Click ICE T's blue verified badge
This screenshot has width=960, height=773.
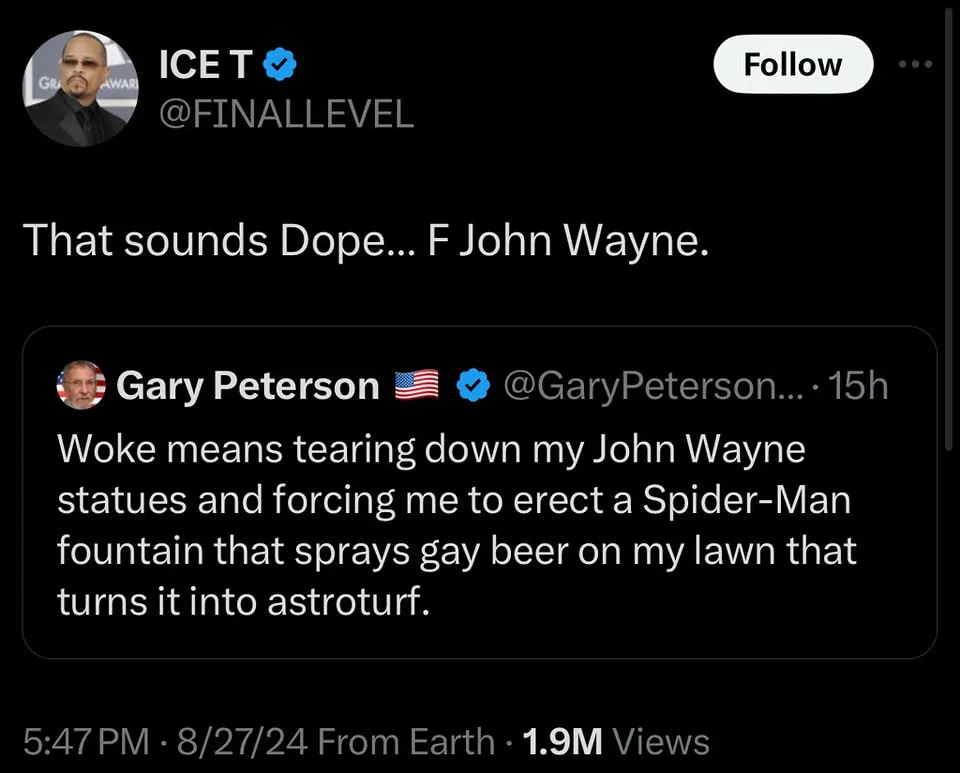click(280, 64)
